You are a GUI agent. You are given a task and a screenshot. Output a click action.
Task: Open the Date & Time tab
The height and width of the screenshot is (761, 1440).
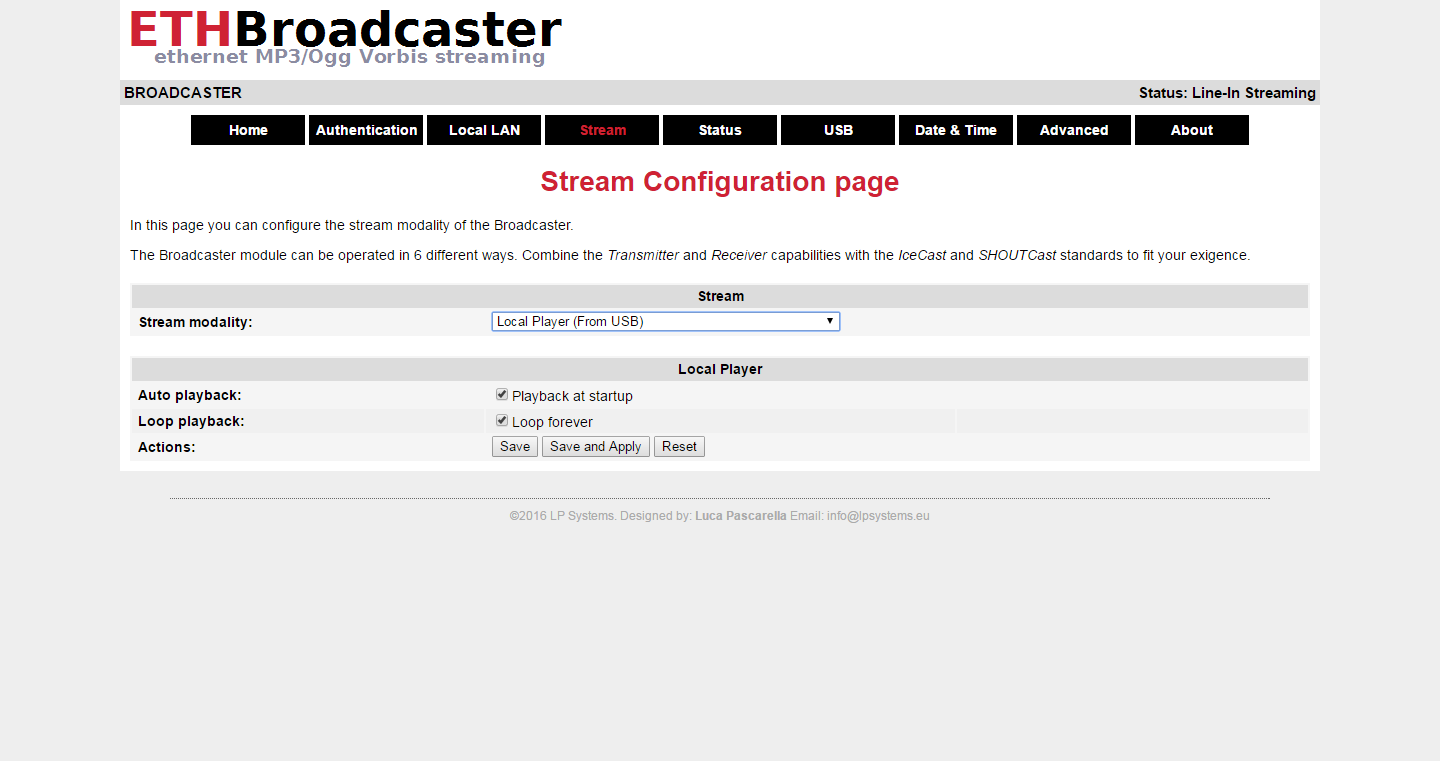[x=956, y=130]
